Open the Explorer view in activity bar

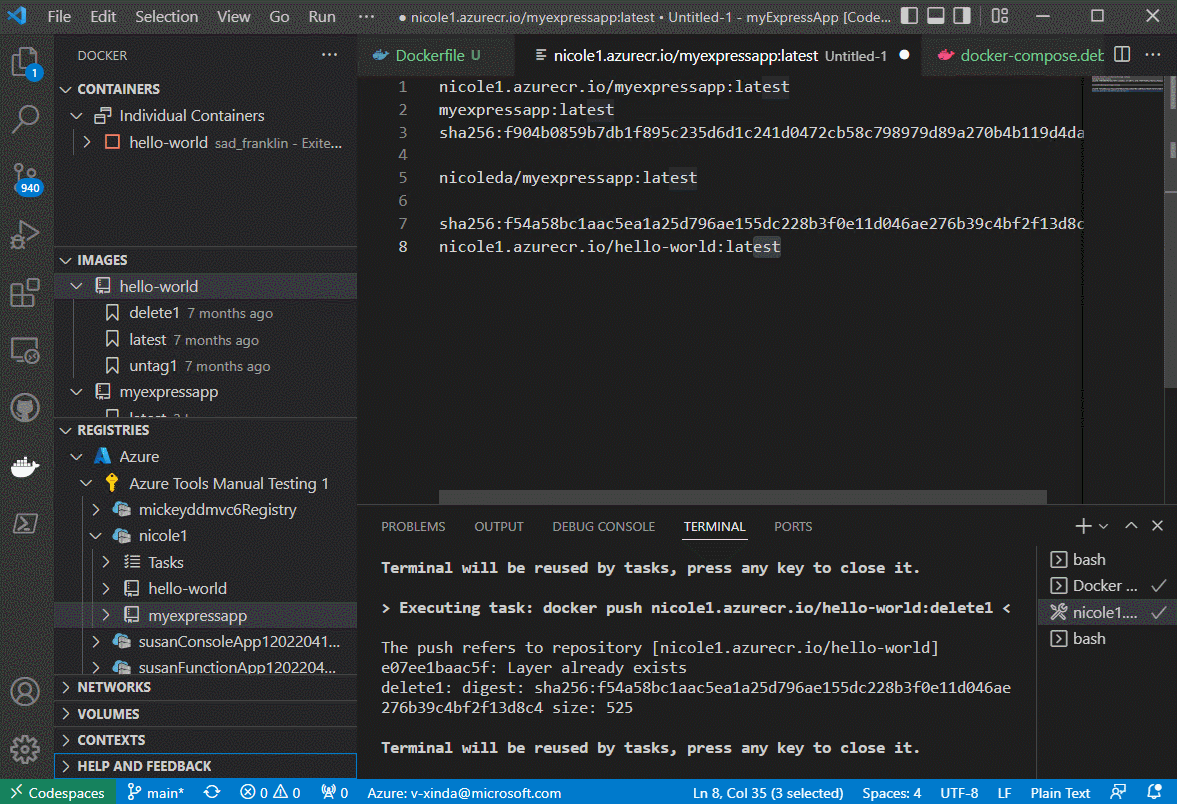pyautogui.click(x=25, y=62)
